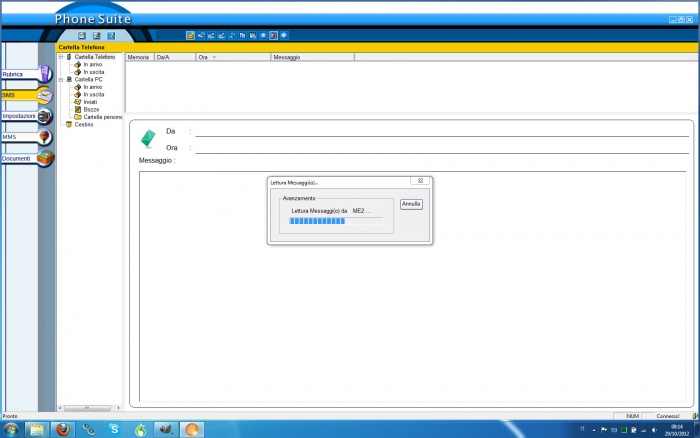The image size is (700, 438).
Task: Click the red and blue toolbar icon
Action: point(274,35)
